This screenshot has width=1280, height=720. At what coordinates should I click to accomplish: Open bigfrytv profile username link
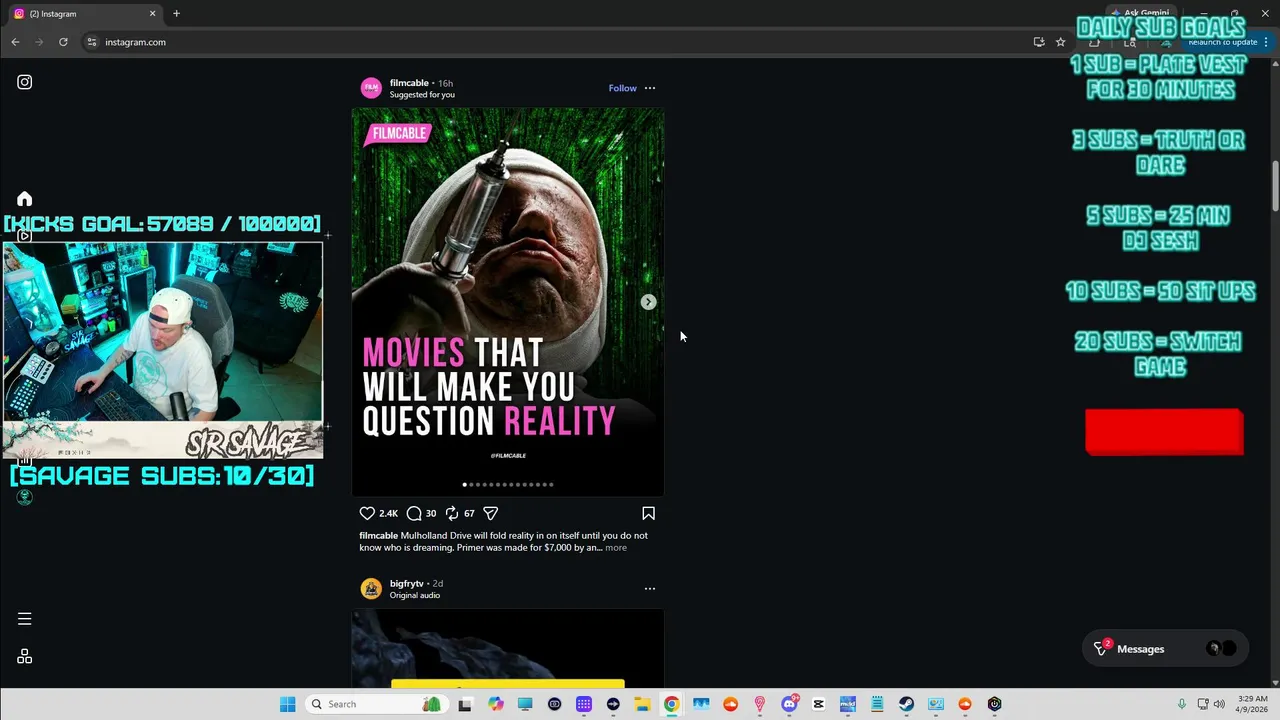click(406, 583)
